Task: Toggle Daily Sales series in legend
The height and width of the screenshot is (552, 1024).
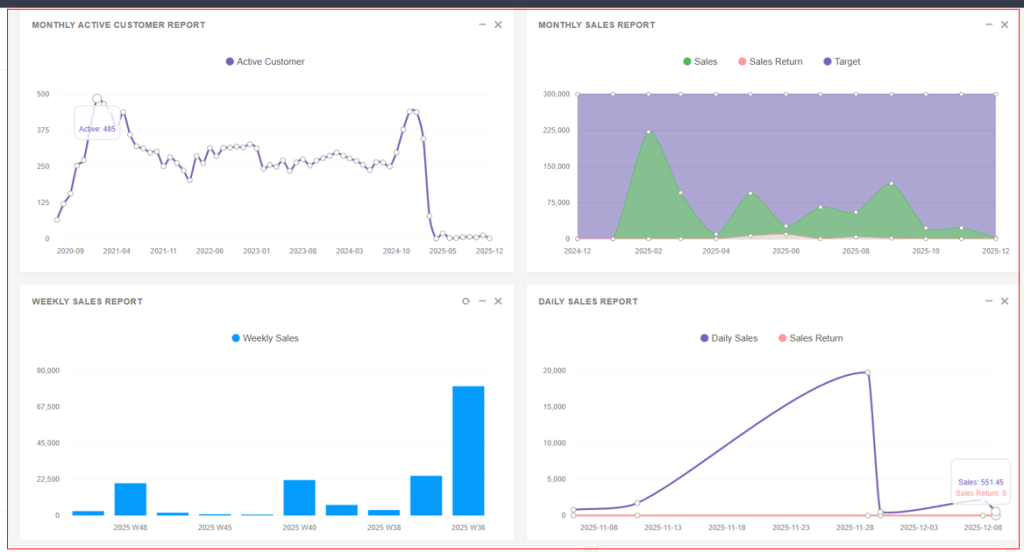Action: [729, 338]
